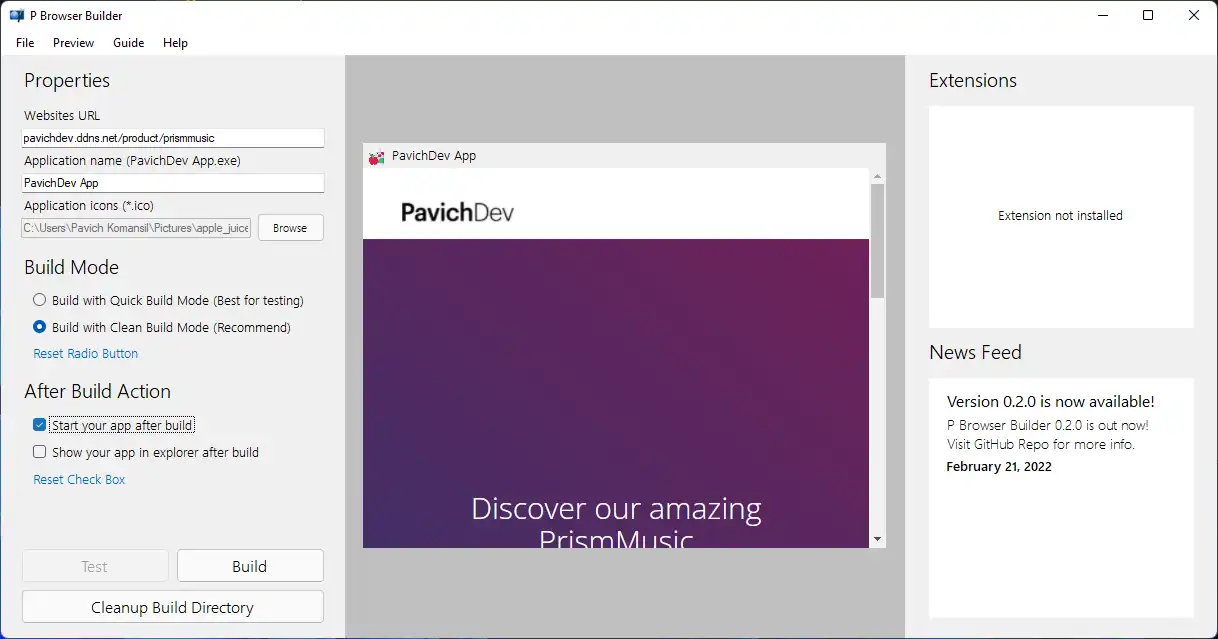
Task: Click the 'Extensions' panel heading
Action: tap(973, 81)
